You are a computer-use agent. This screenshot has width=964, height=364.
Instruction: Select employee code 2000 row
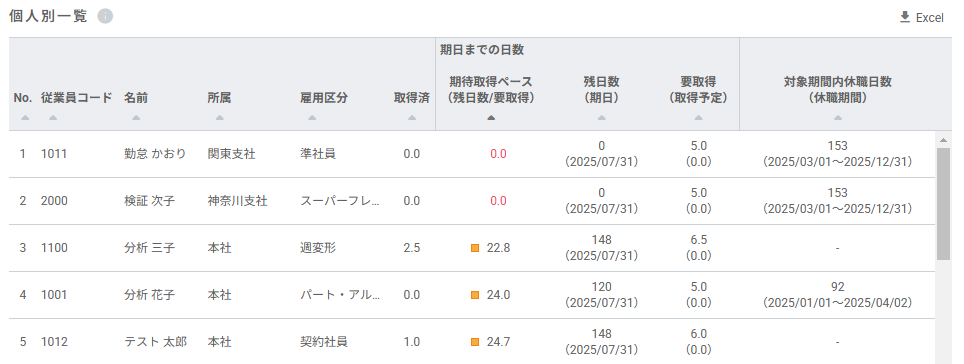(x=472, y=201)
